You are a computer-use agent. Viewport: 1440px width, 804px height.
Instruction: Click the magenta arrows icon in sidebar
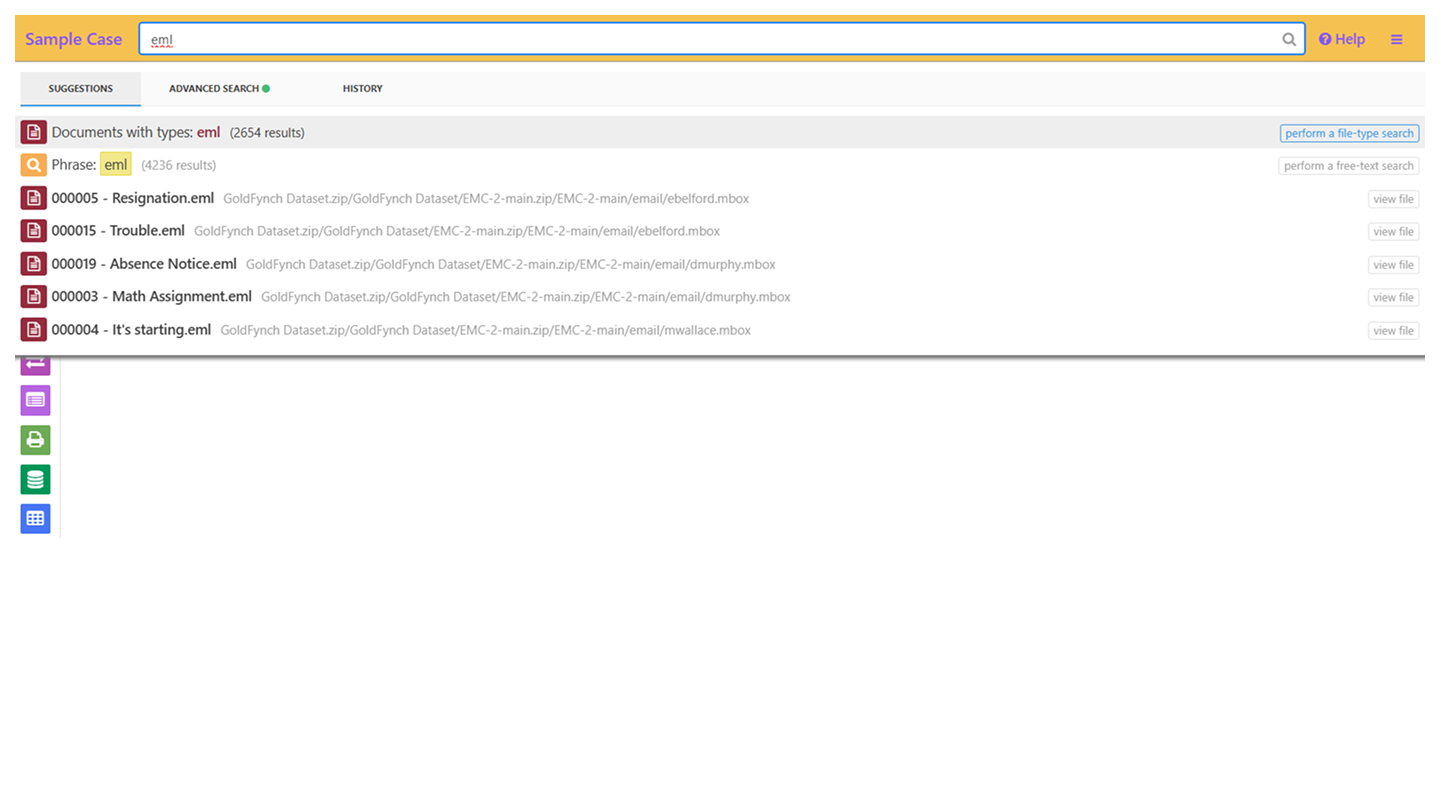[x=35, y=364]
